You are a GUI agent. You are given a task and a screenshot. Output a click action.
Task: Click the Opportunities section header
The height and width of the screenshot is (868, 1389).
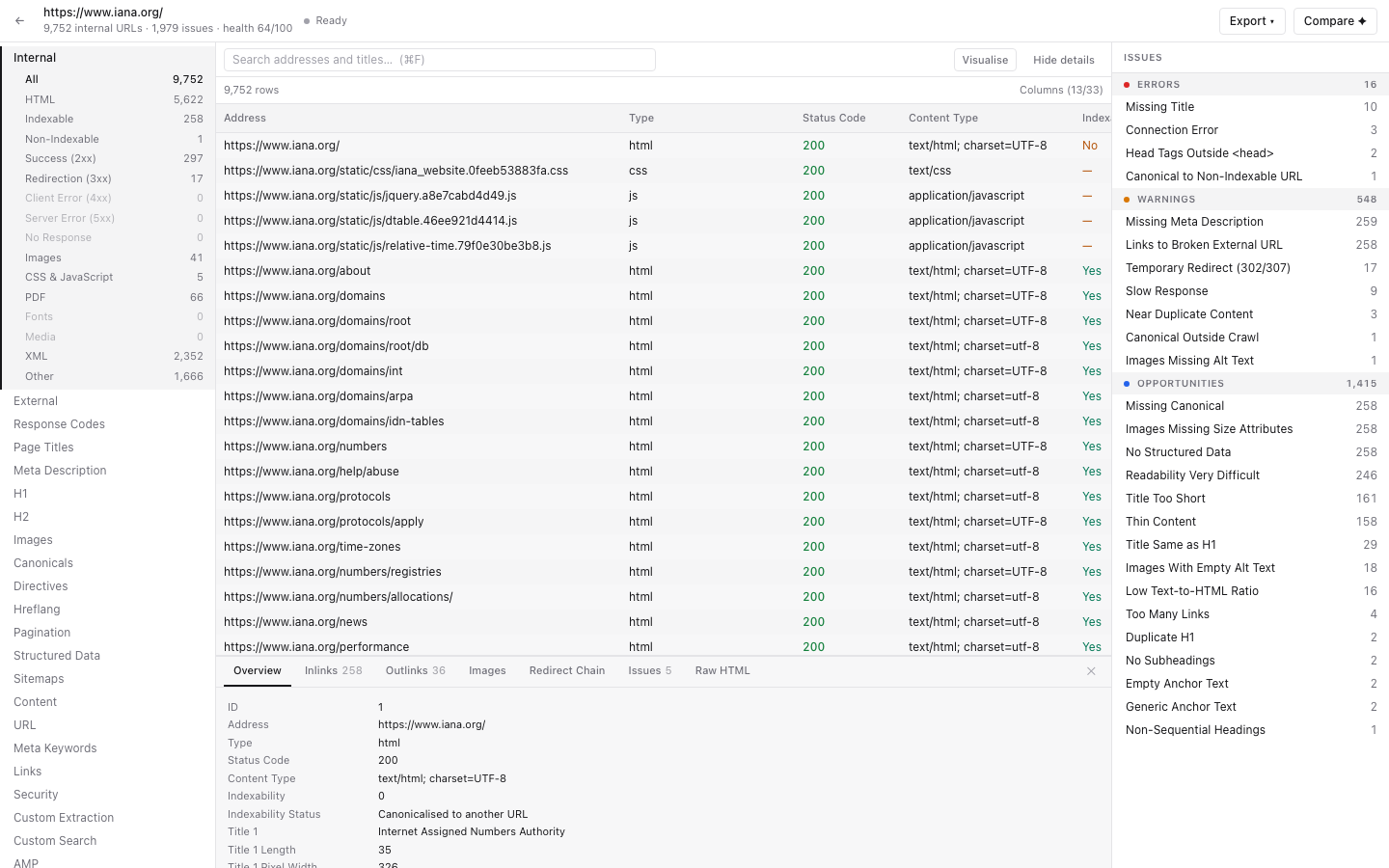[1250, 384]
